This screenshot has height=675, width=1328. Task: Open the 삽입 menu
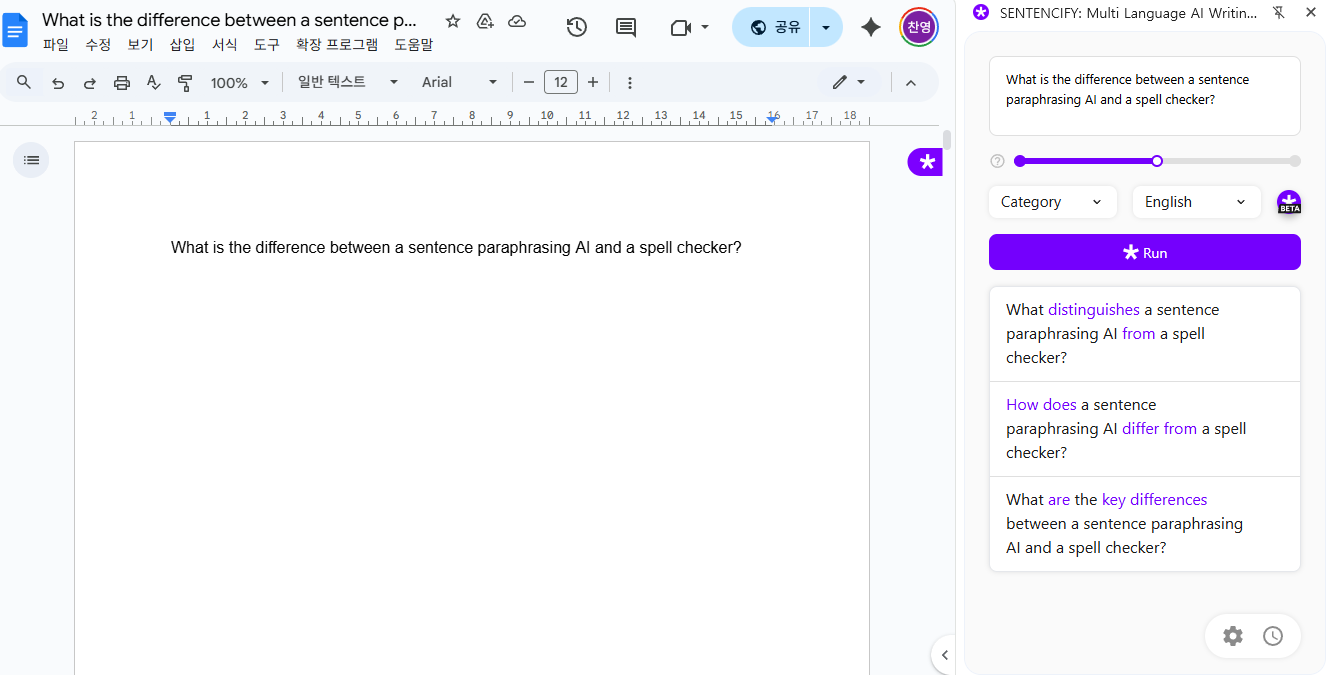coord(183,45)
